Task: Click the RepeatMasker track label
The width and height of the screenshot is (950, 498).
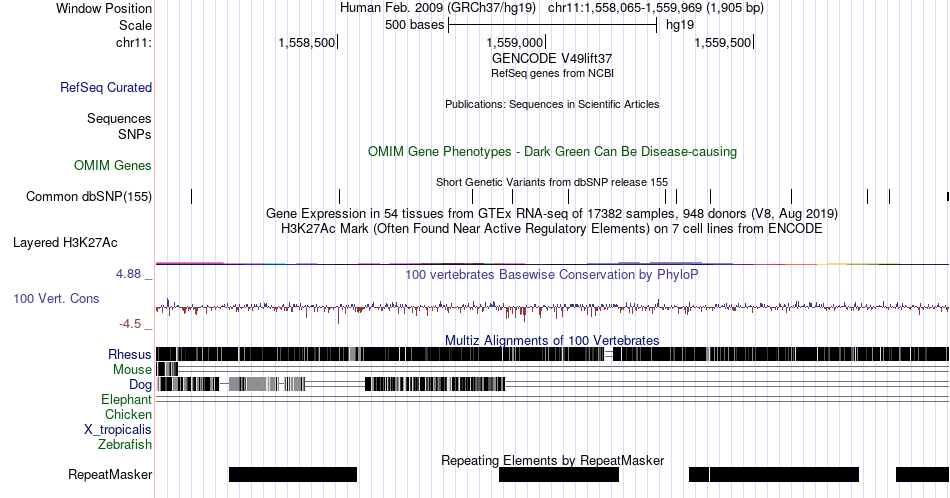Action: pos(110,474)
